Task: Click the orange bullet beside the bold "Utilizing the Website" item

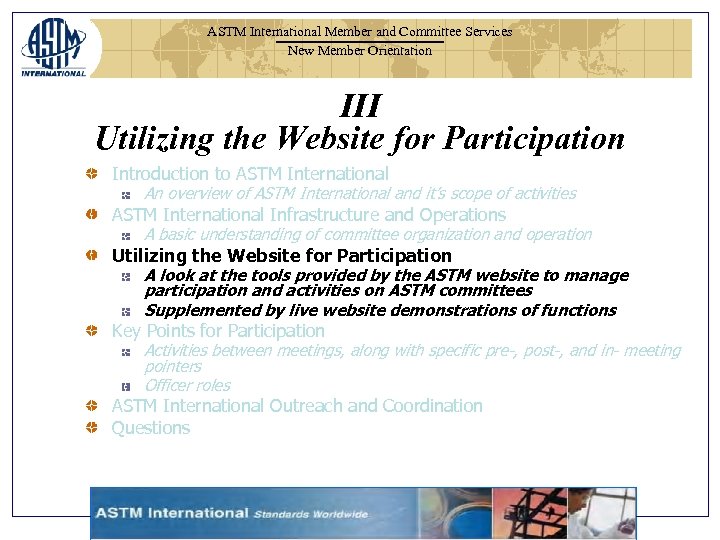Action: [92, 255]
